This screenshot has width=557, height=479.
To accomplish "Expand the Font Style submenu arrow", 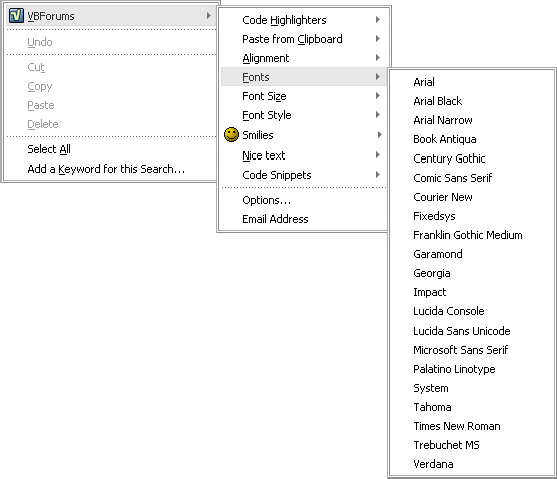I will (x=378, y=114).
